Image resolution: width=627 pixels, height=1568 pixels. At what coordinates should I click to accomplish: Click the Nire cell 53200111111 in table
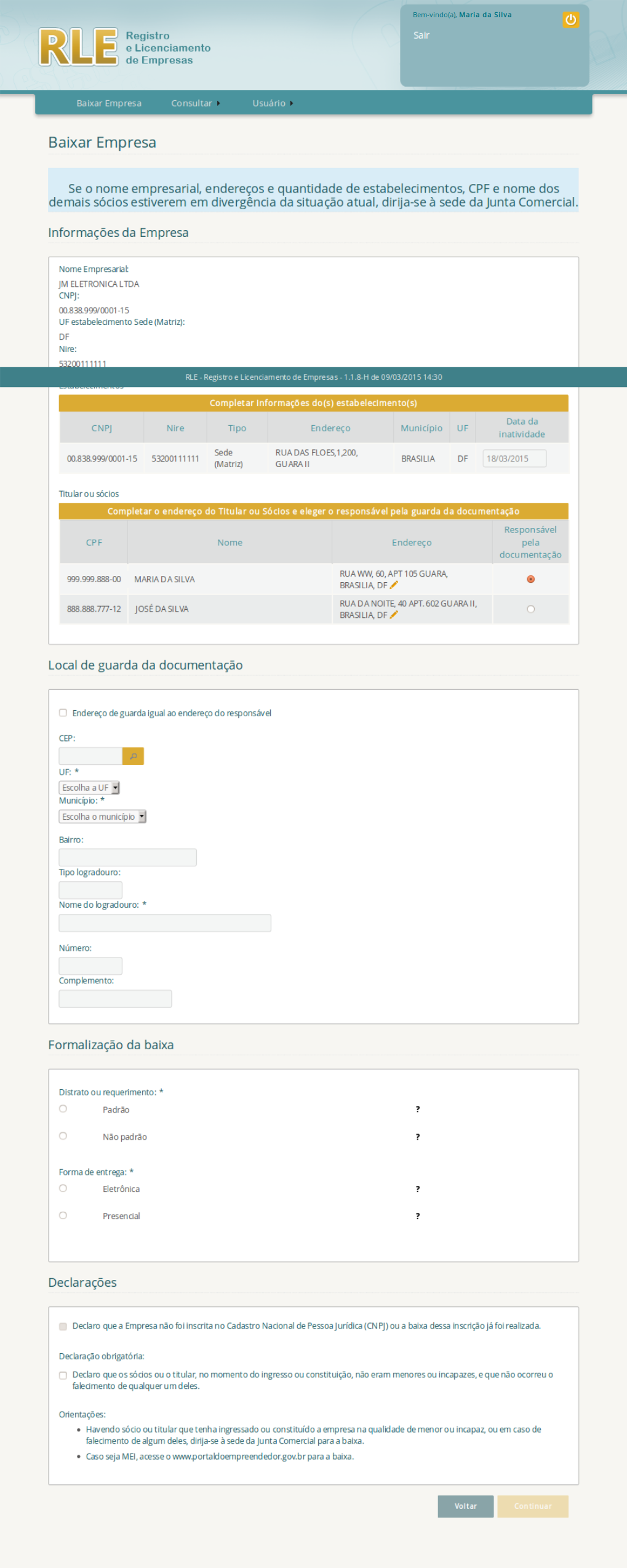tap(175, 458)
